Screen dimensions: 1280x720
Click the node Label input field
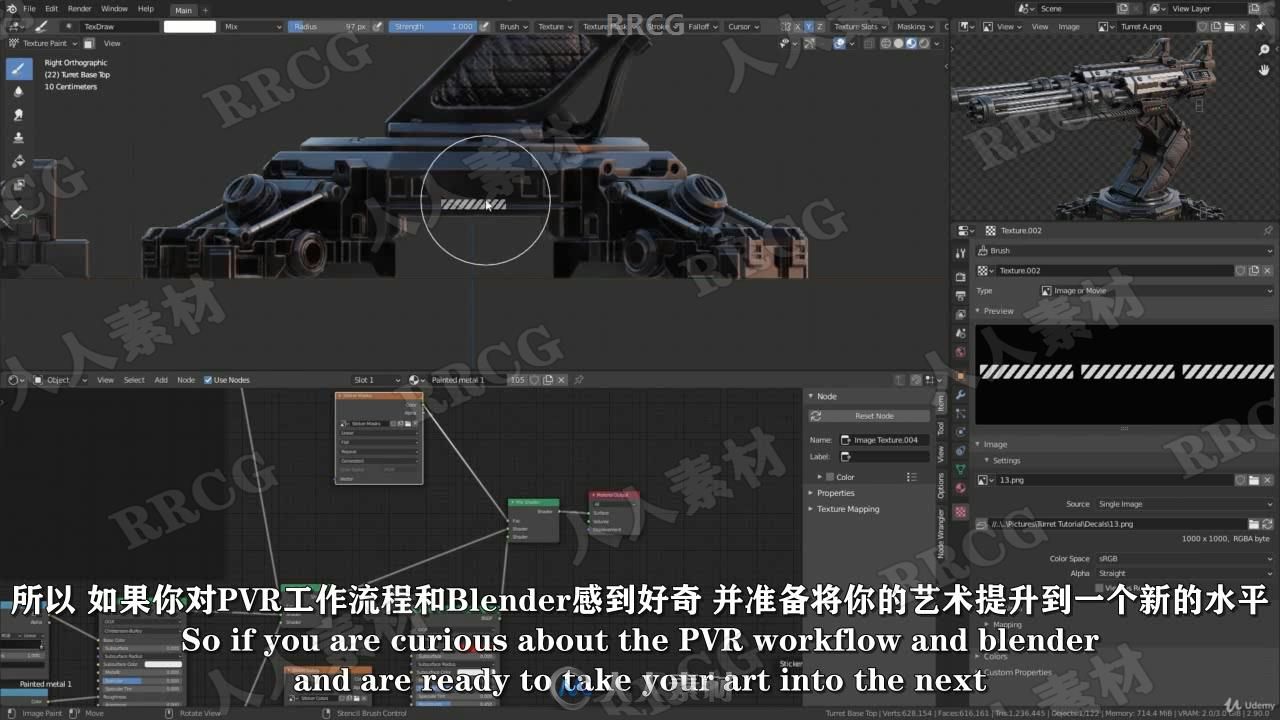point(884,456)
